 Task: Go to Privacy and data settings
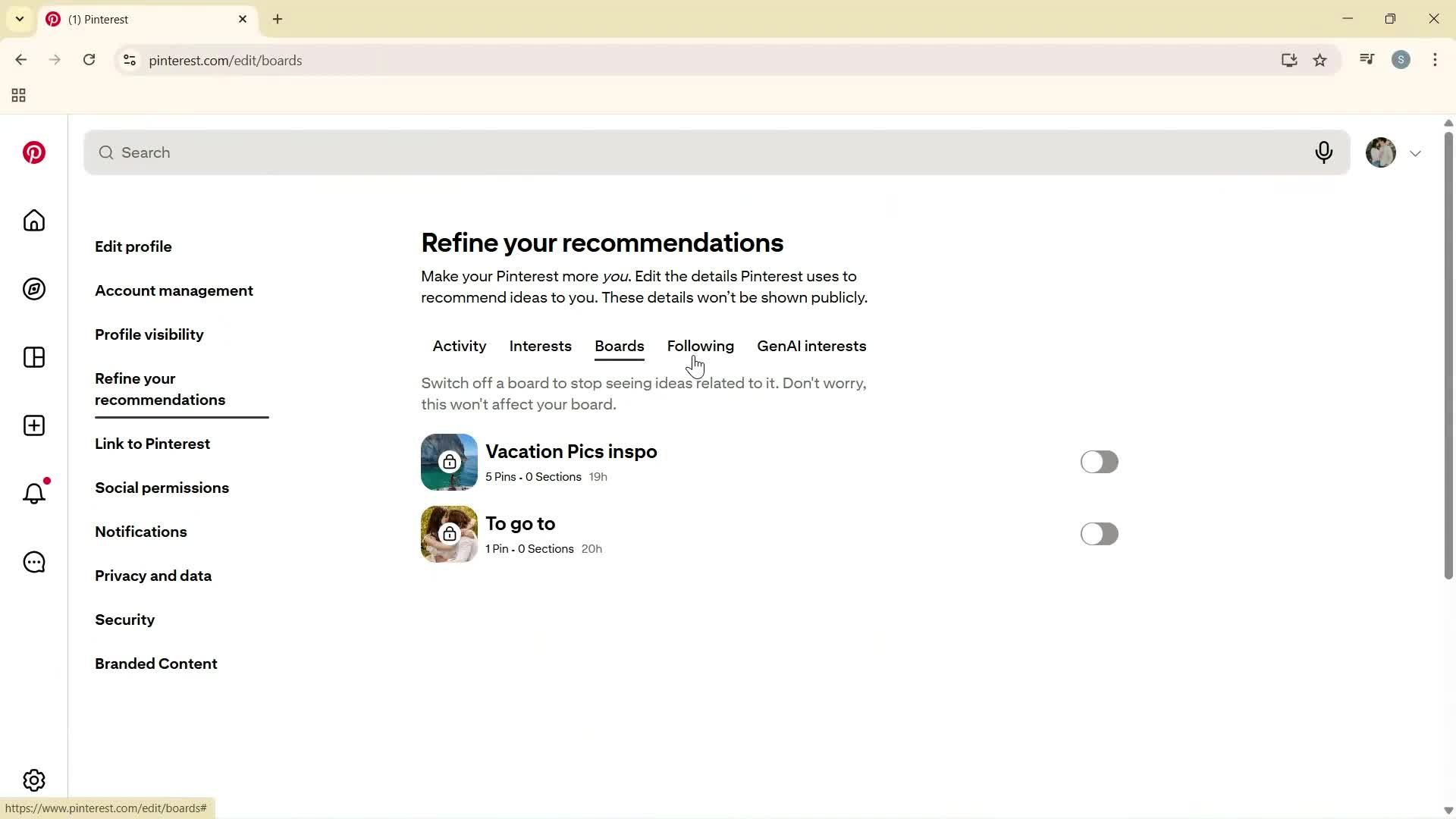[152, 576]
